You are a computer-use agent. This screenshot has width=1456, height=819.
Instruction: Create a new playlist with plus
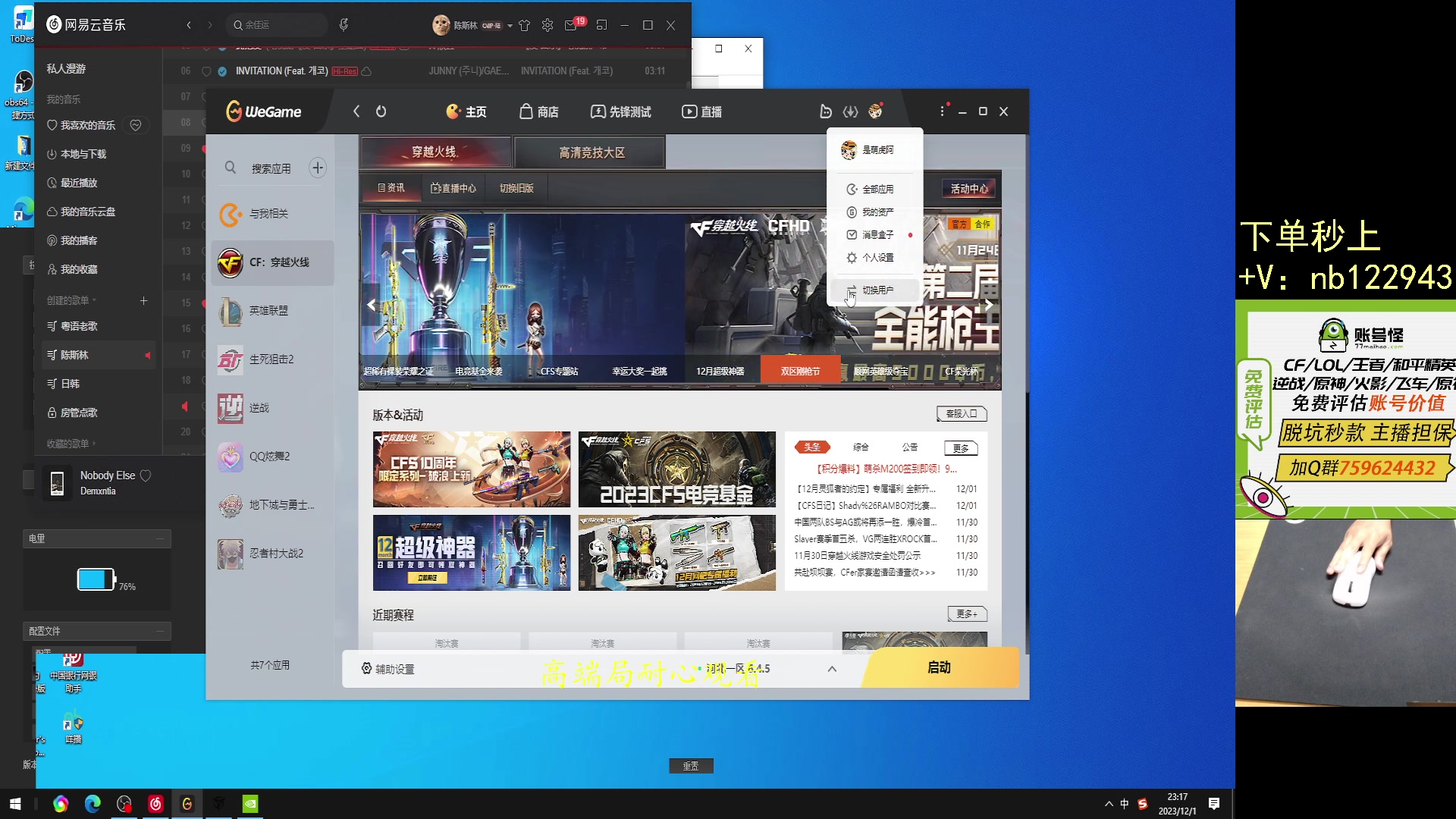click(143, 301)
